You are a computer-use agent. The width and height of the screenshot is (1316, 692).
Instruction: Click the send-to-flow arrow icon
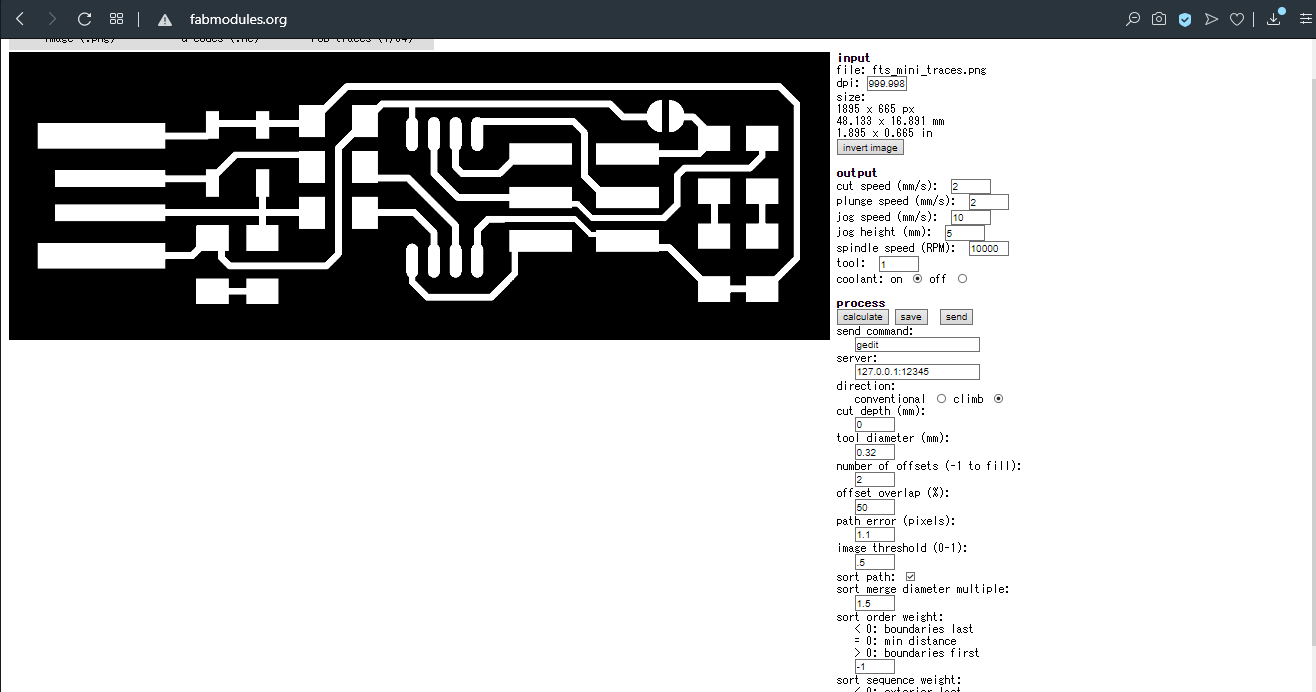[1211, 19]
